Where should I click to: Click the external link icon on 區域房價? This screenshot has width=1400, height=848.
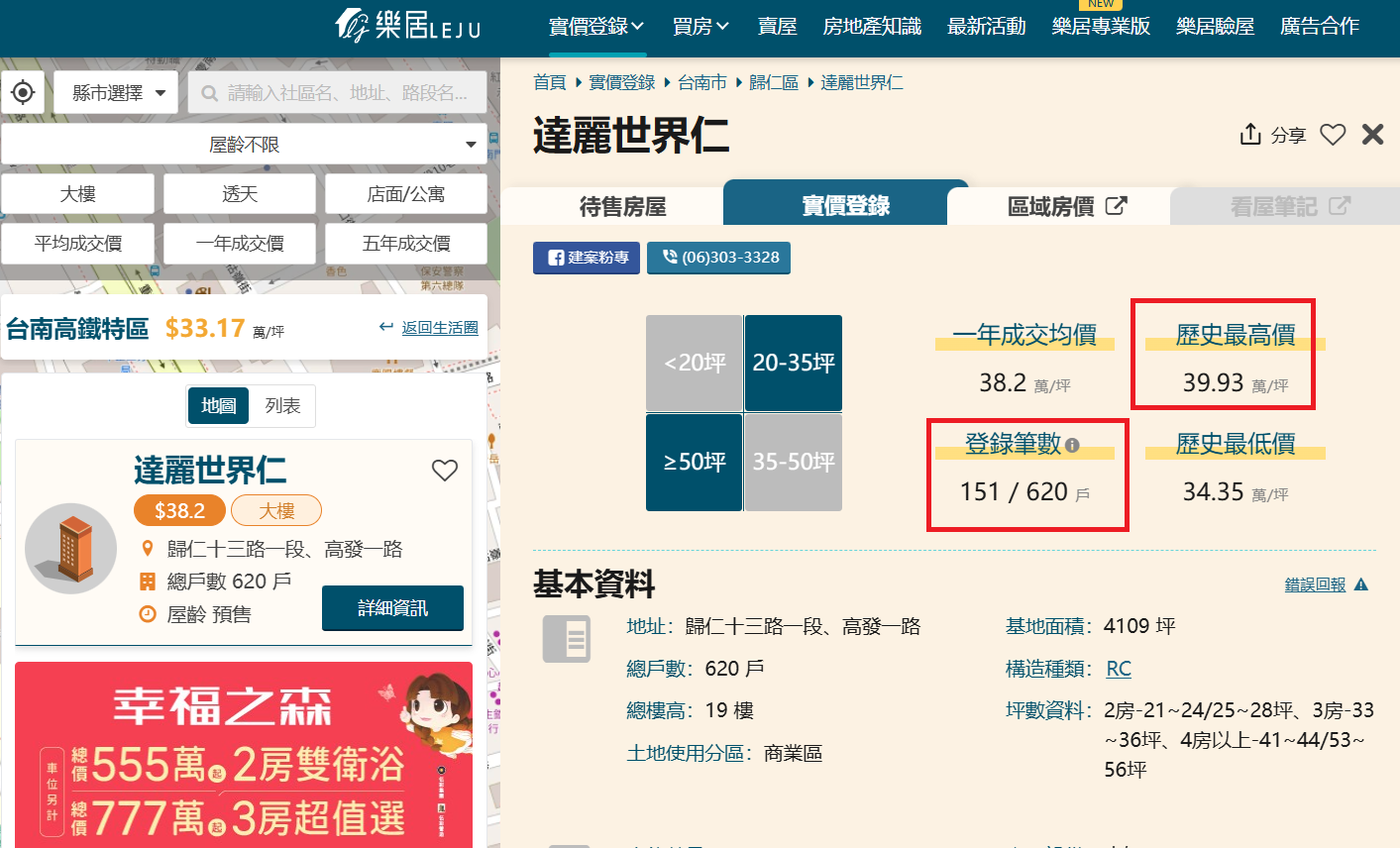[1116, 206]
